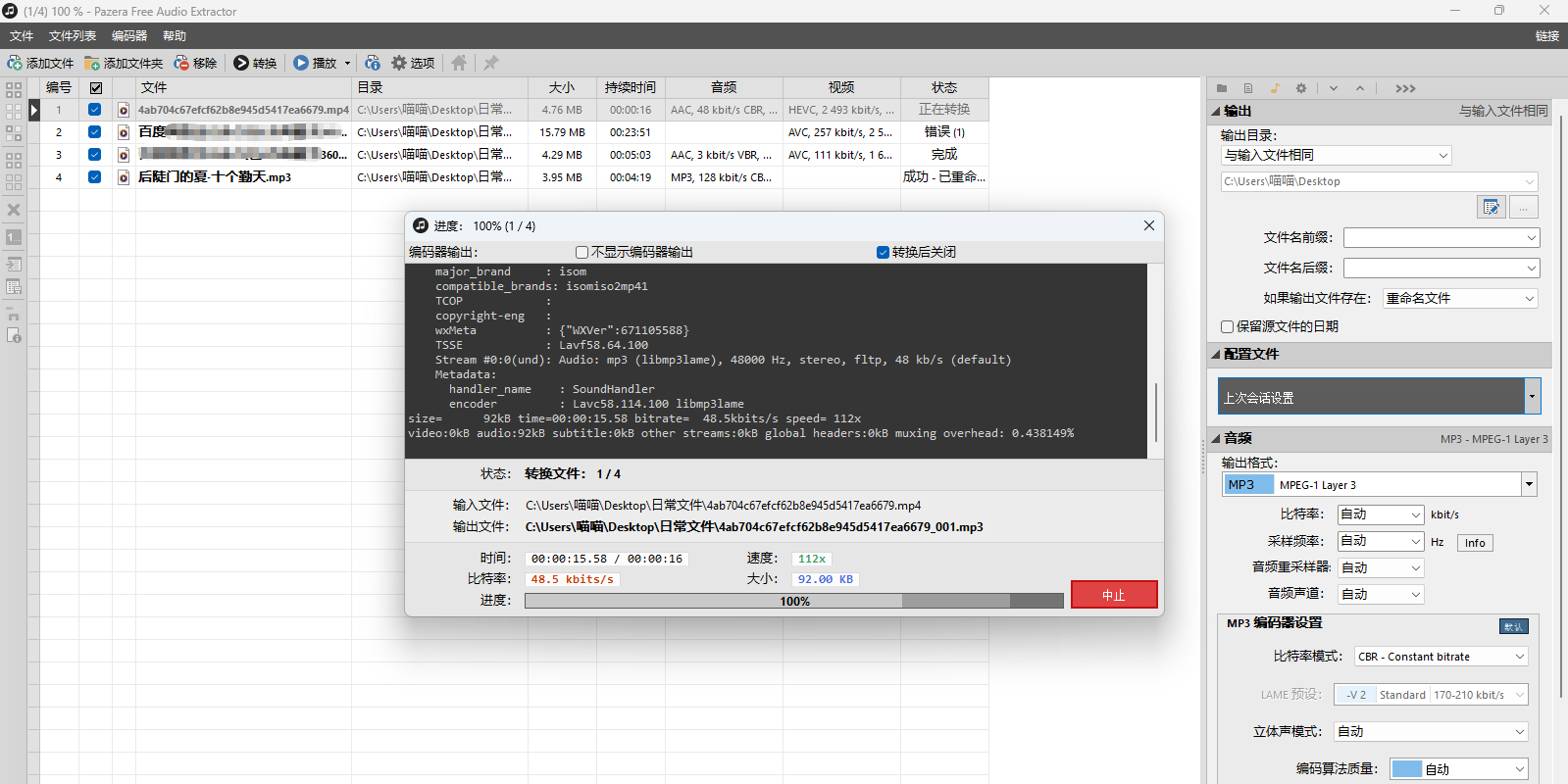Enable 不显示编码器输出 checkbox
The width and height of the screenshot is (1568, 784).
(582, 252)
